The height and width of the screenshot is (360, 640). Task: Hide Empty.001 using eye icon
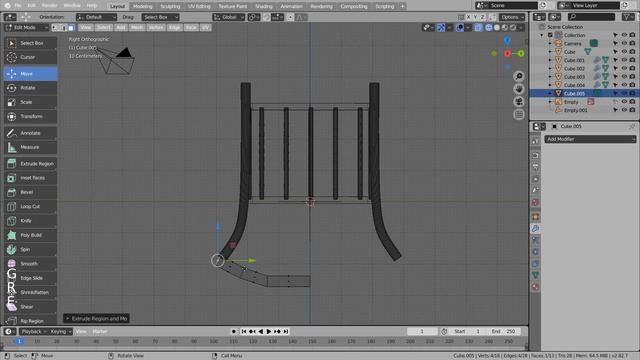[x=624, y=110]
